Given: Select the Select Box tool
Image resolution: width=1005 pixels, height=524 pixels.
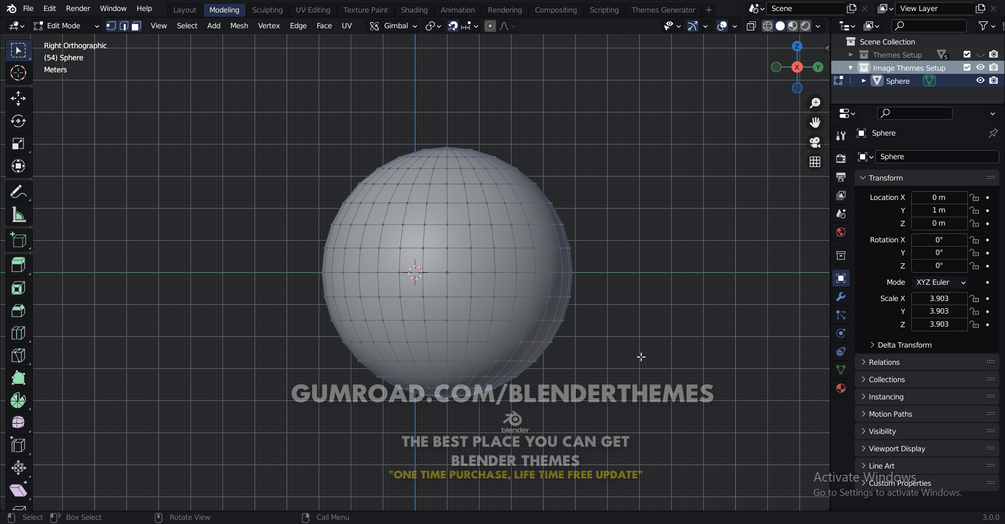Looking at the screenshot, I should tap(18, 50).
